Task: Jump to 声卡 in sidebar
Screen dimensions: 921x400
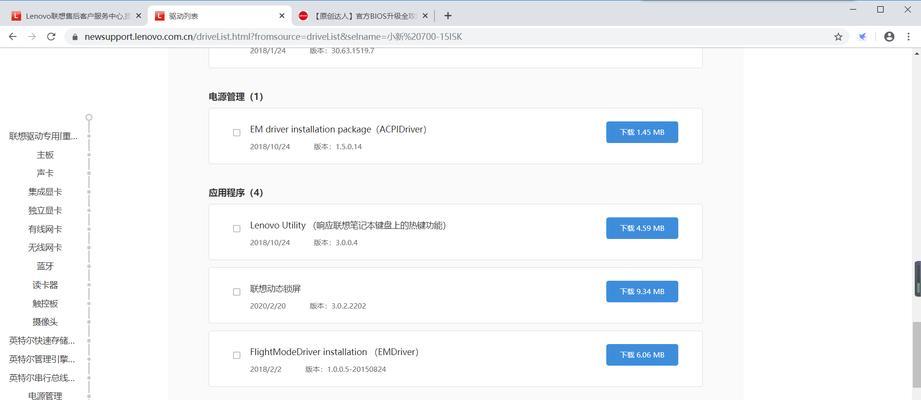Action: (x=45, y=173)
